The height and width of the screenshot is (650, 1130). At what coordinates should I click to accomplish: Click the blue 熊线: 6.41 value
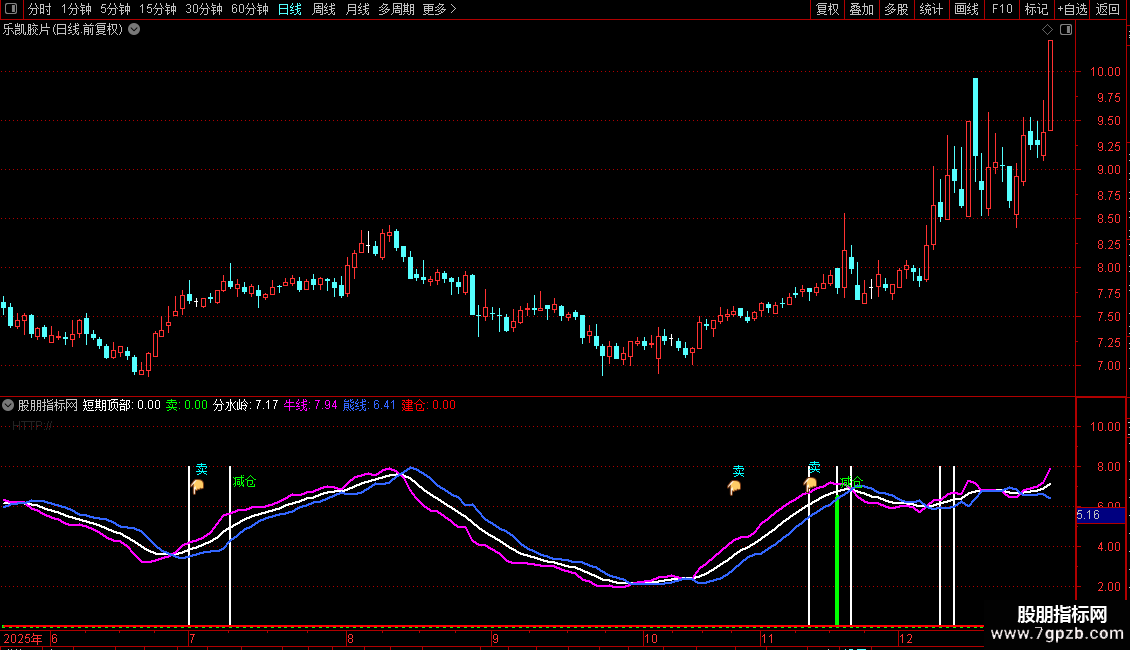369,405
